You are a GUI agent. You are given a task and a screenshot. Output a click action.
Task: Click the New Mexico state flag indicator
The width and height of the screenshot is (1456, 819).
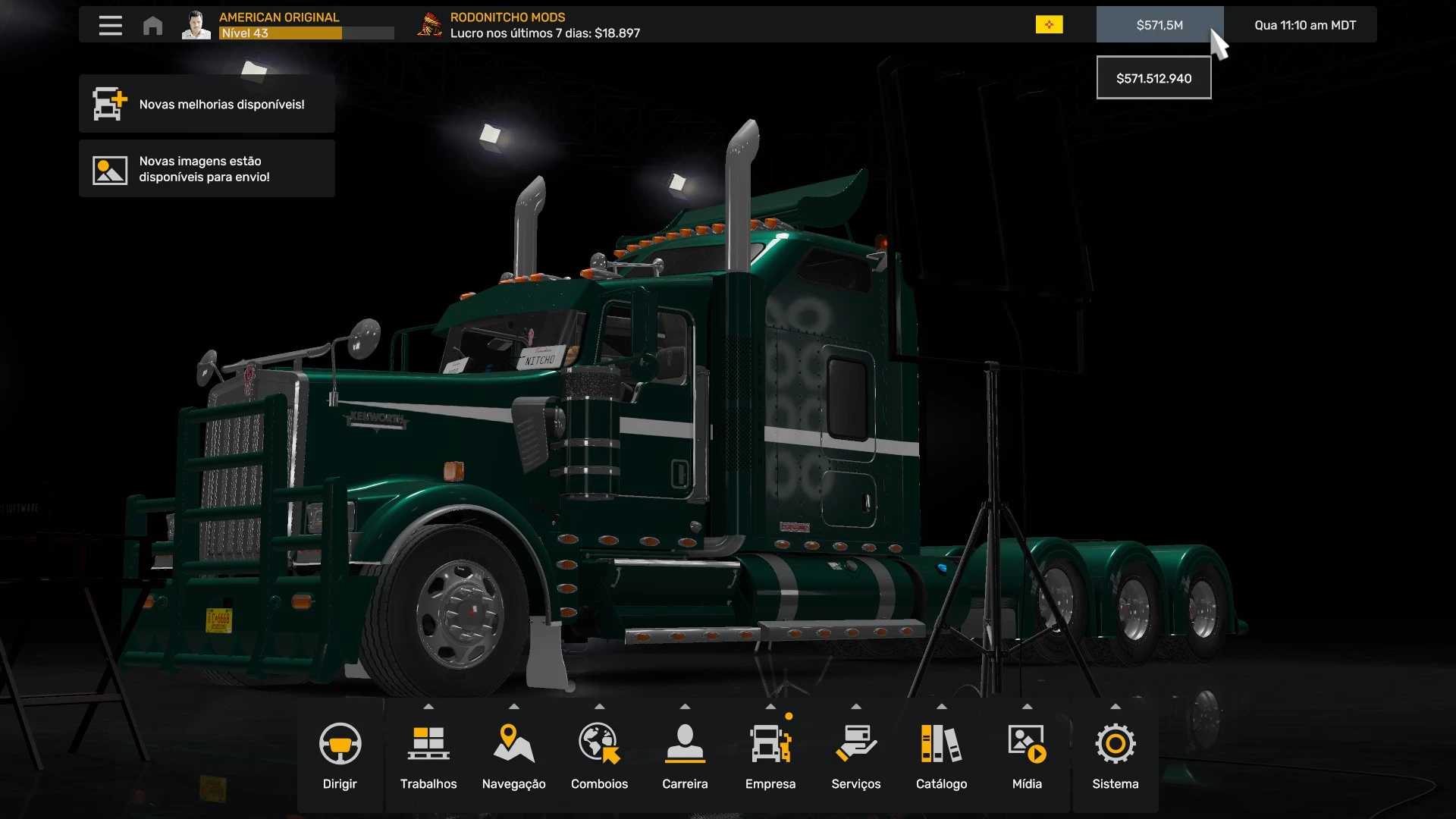[1049, 25]
